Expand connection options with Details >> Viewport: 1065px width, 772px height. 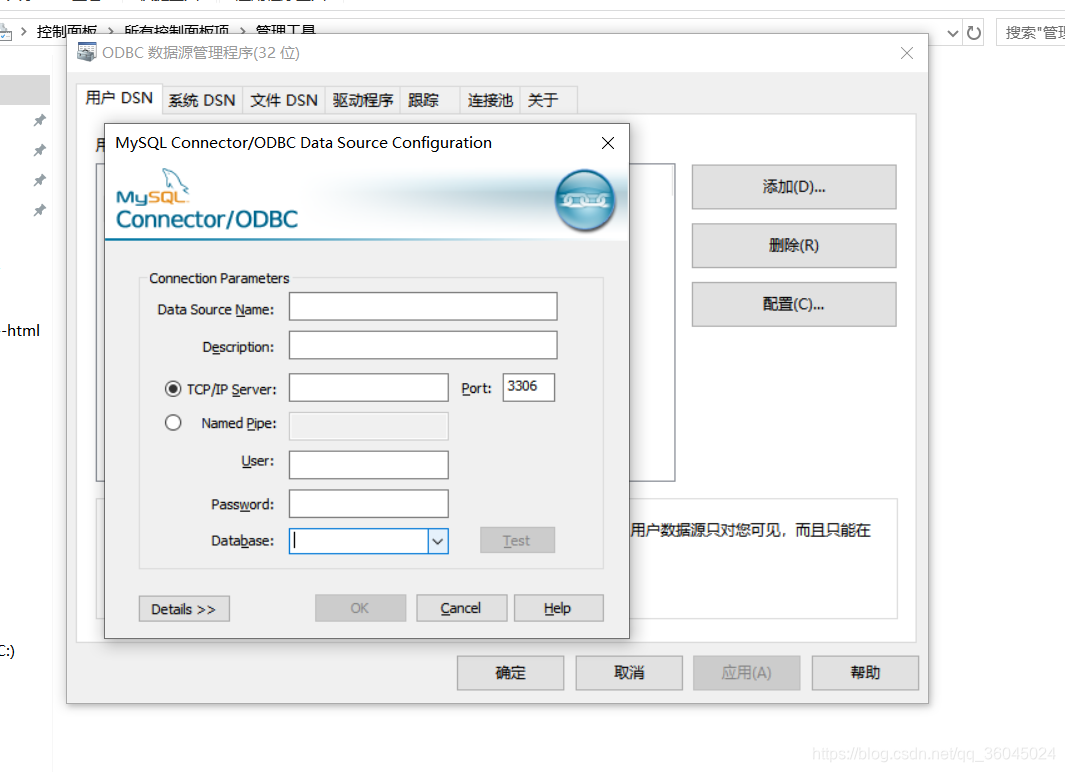(x=184, y=608)
